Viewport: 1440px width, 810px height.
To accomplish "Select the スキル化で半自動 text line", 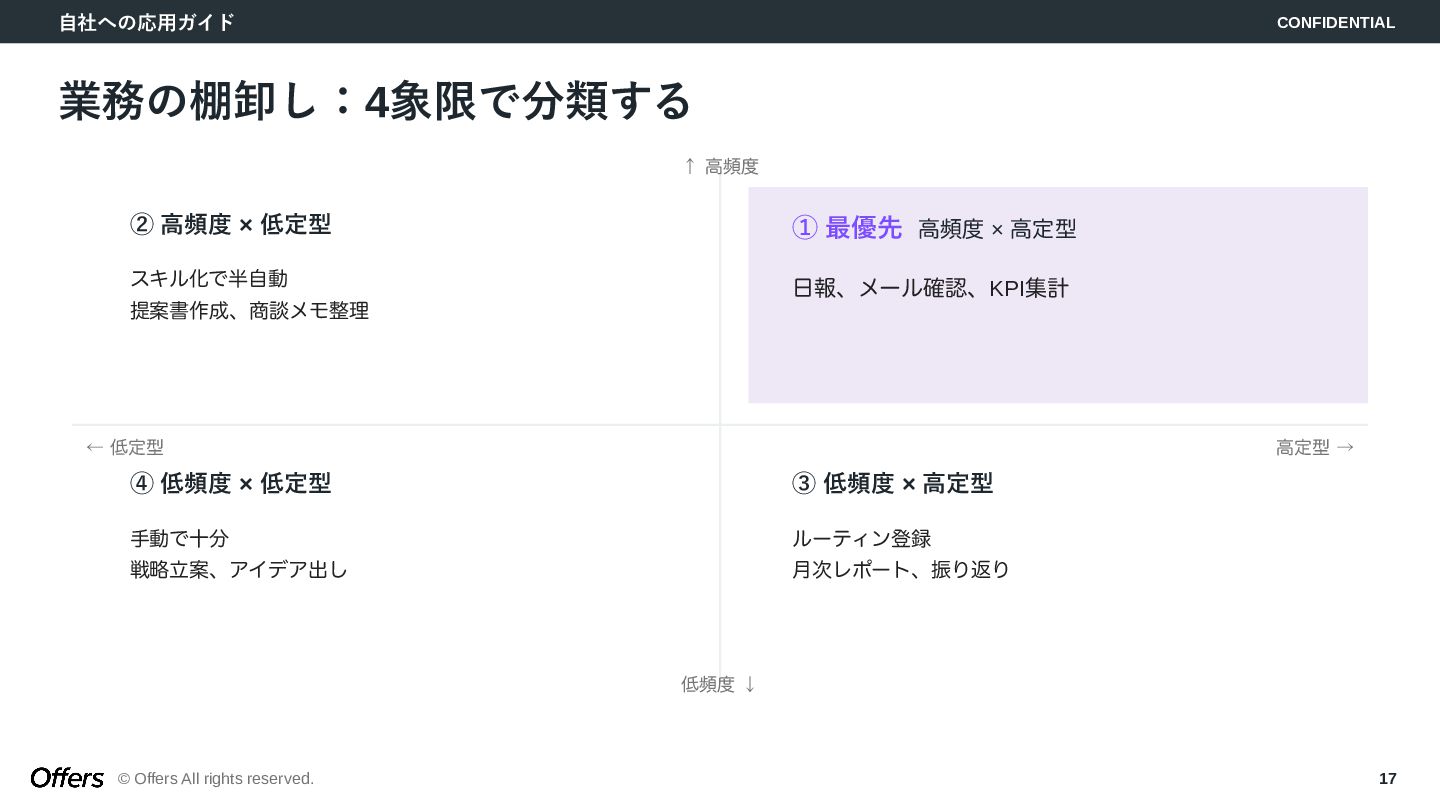I will click(209, 278).
